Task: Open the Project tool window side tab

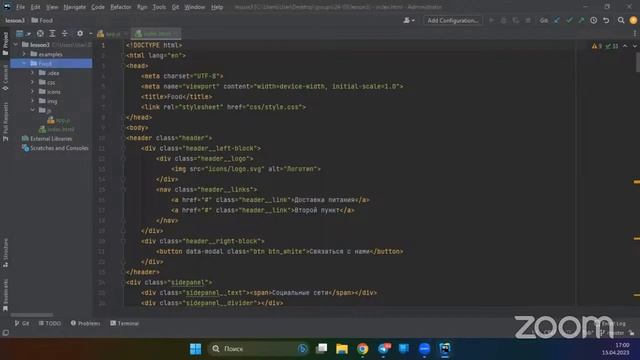Action: (x=5, y=43)
